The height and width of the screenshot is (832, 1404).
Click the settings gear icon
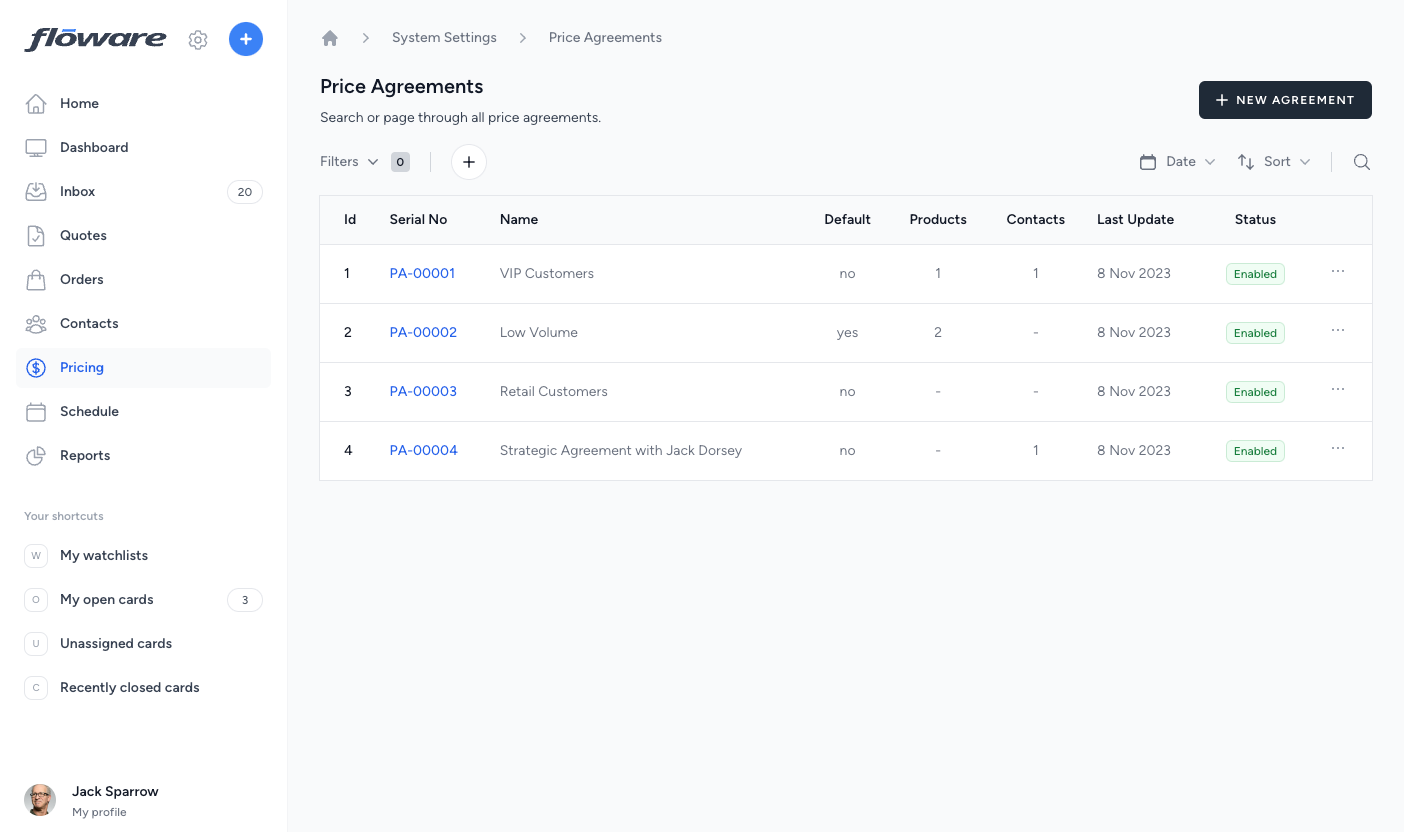click(x=198, y=40)
